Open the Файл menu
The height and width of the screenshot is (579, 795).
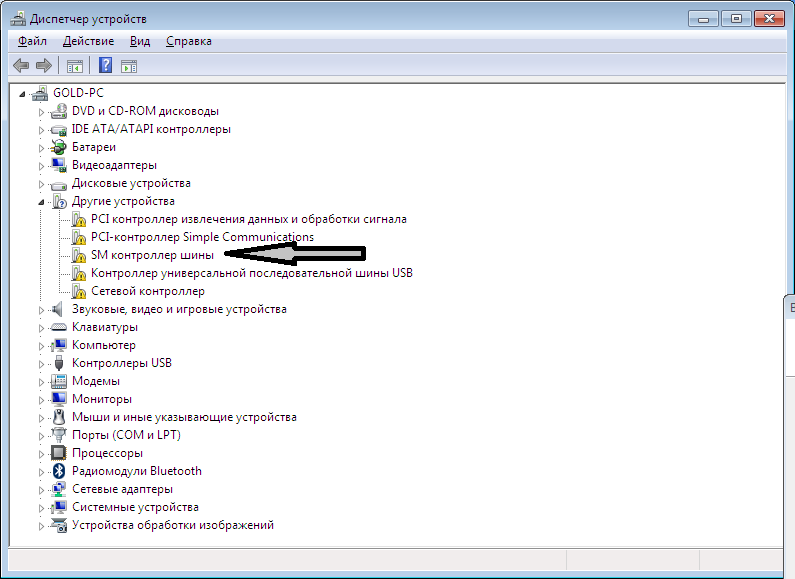(x=32, y=41)
